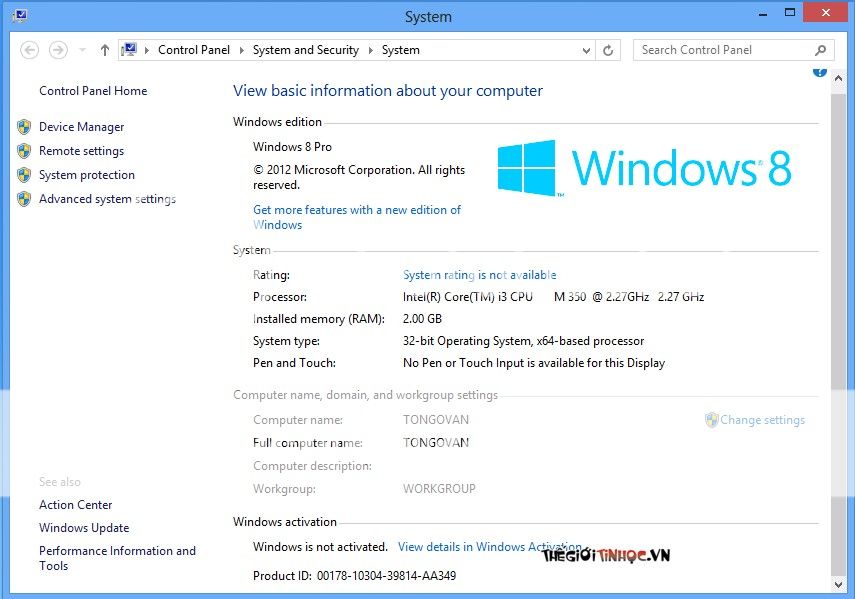Click the blue Help question mark icon
The height and width of the screenshot is (599, 855).
point(820,71)
